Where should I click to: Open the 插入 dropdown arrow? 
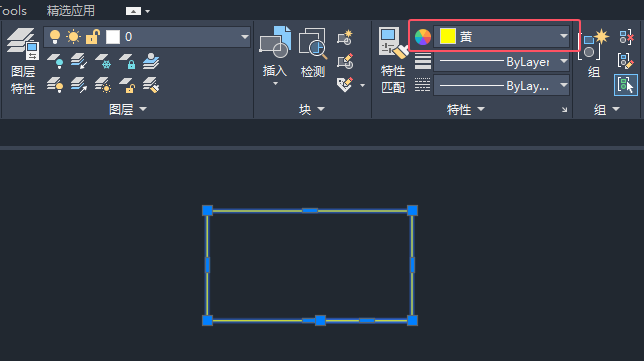coord(275,84)
